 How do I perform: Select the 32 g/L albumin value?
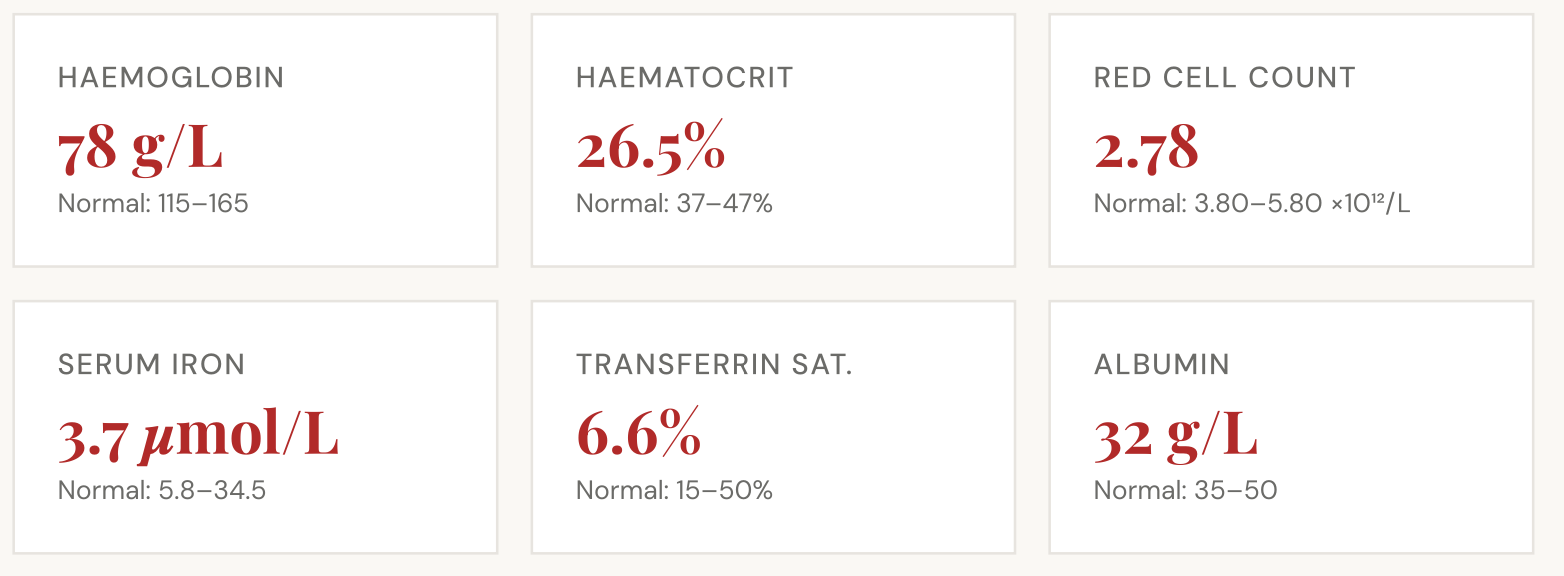pyautogui.click(x=1175, y=437)
